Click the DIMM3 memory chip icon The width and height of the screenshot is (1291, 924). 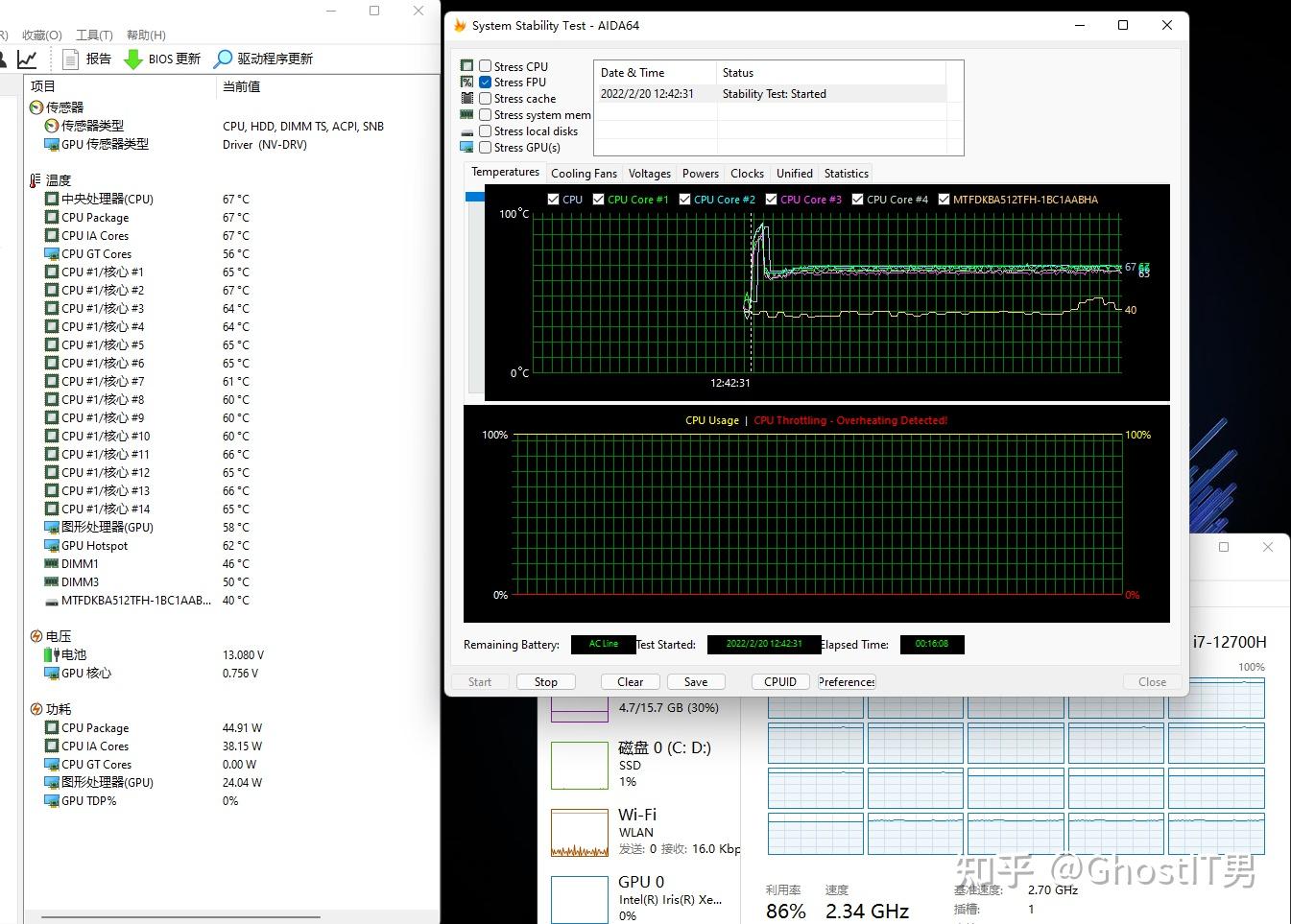pyautogui.click(x=52, y=581)
